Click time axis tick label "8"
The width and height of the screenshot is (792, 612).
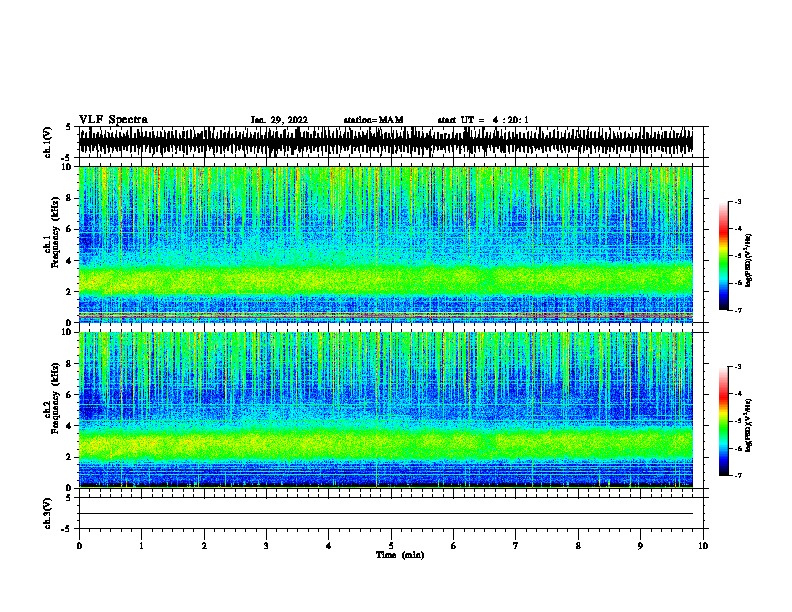click(x=578, y=546)
